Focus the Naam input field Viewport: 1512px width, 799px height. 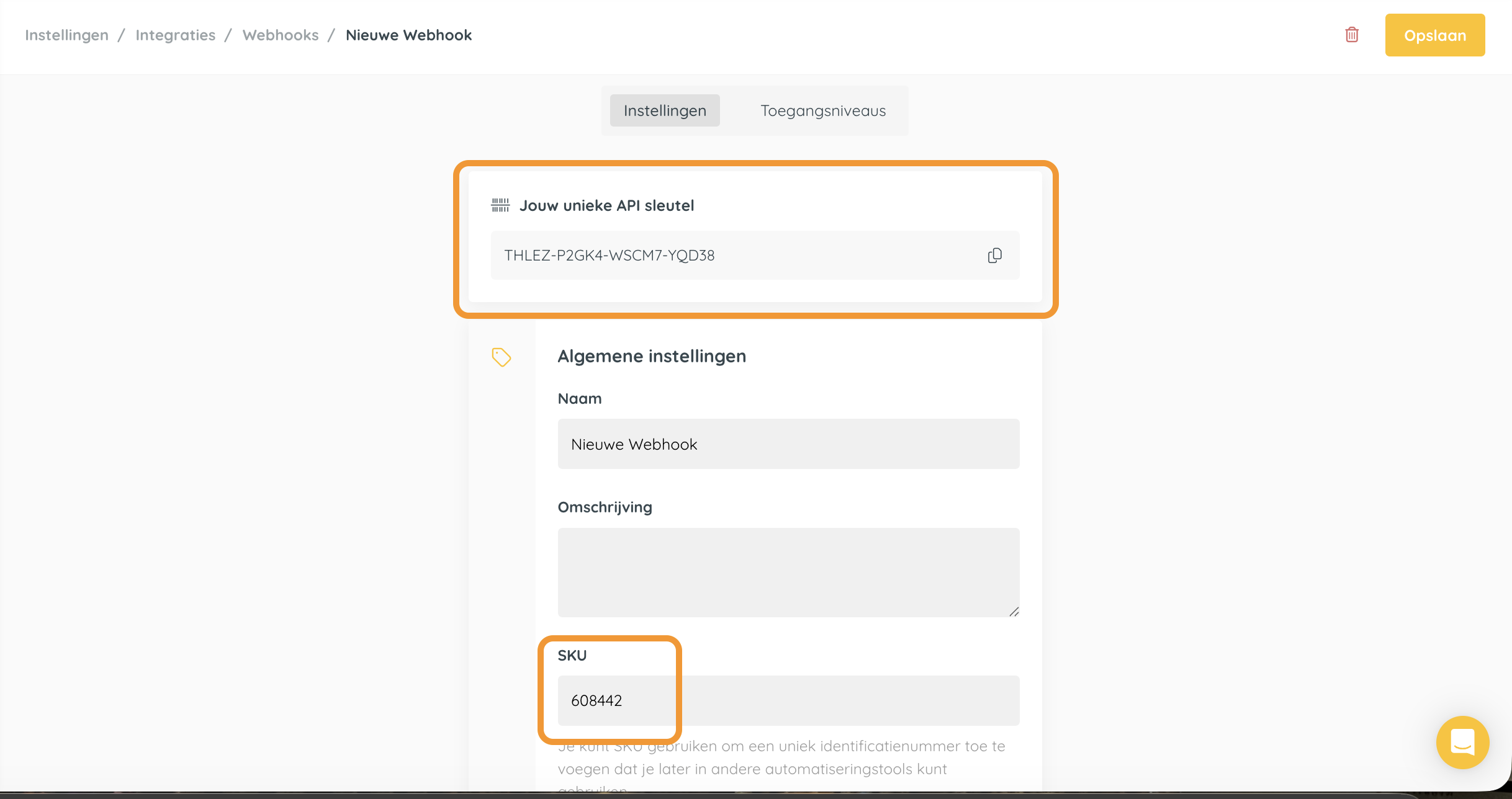click(x=788, y=444)
